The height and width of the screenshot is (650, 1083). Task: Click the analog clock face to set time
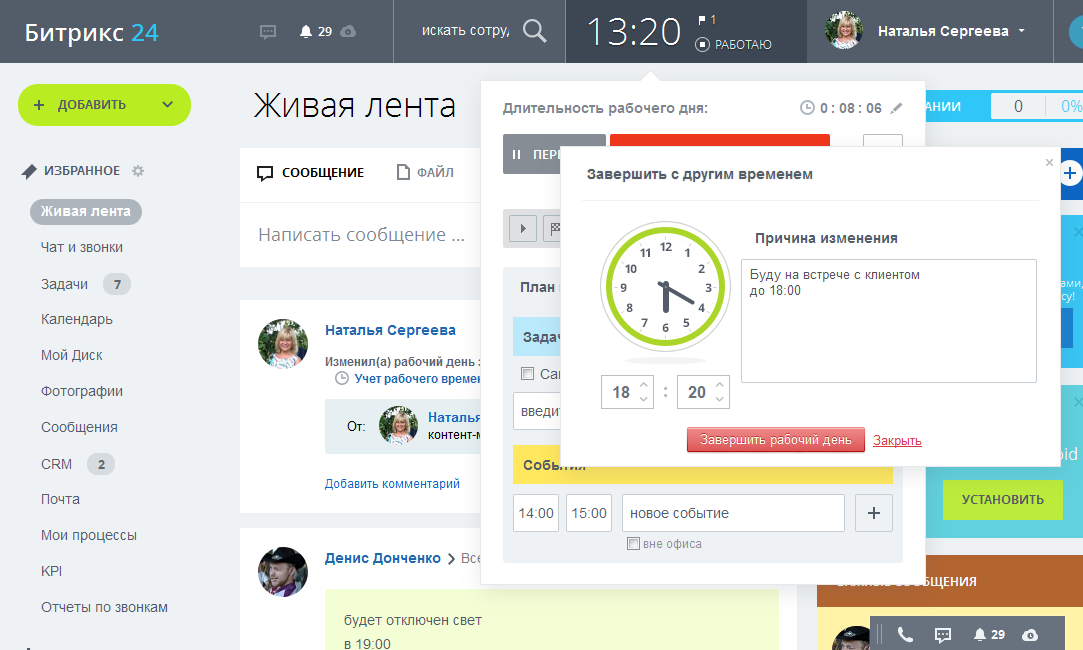click(x=665, y=287)
